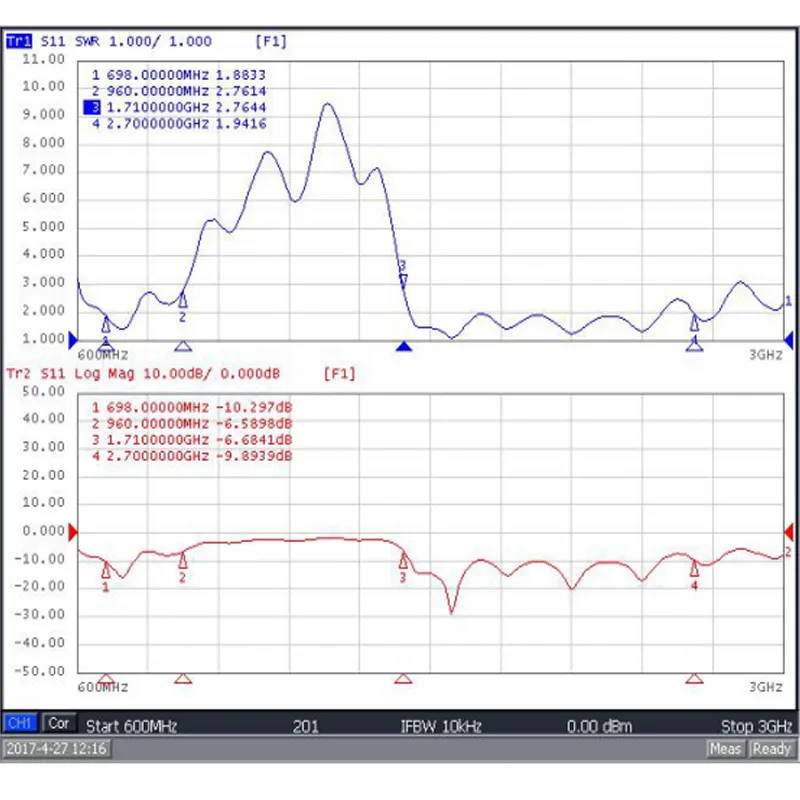
Task: Select marker 1 on the blue SWR trace
Action: [x=106, y=324]
